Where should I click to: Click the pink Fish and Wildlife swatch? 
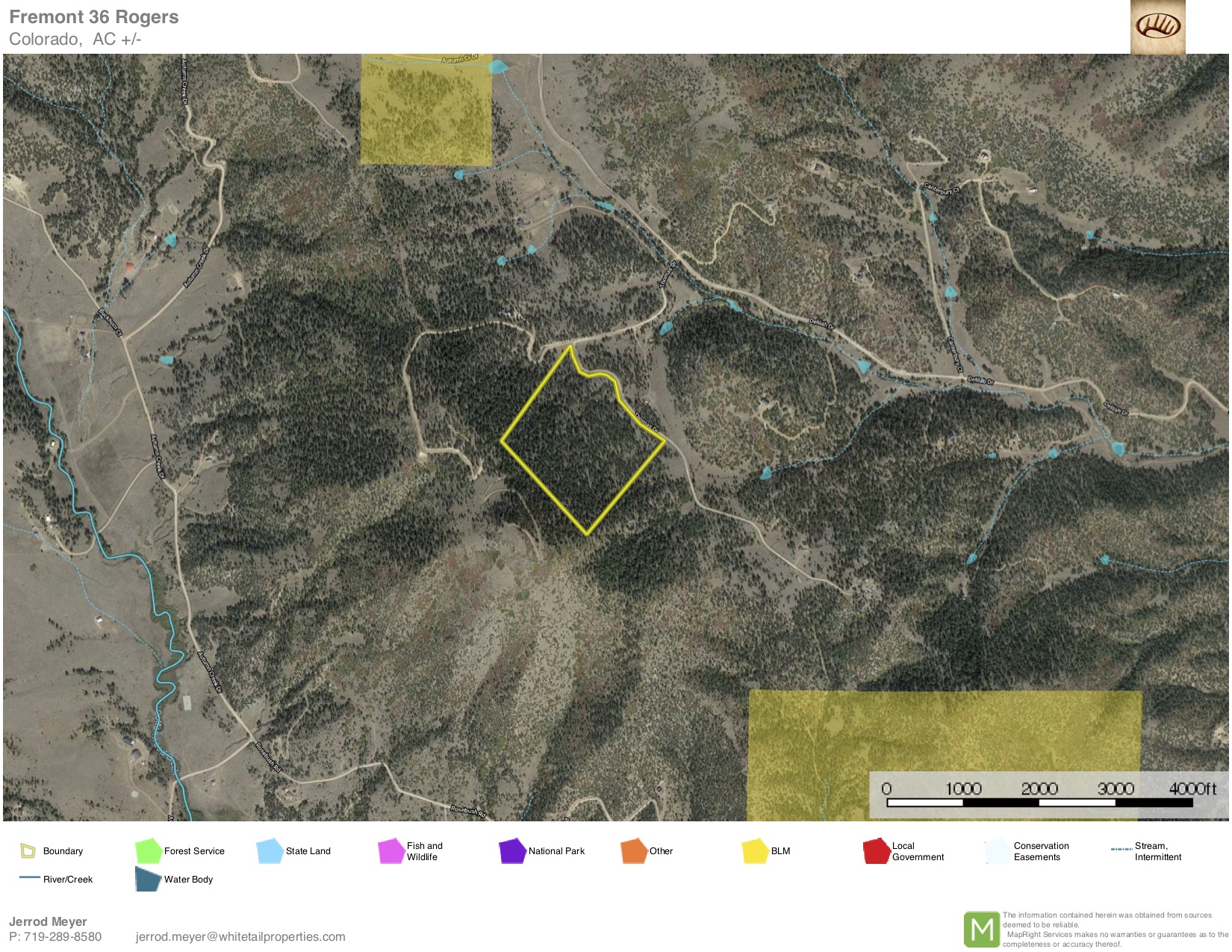(391, 850)
